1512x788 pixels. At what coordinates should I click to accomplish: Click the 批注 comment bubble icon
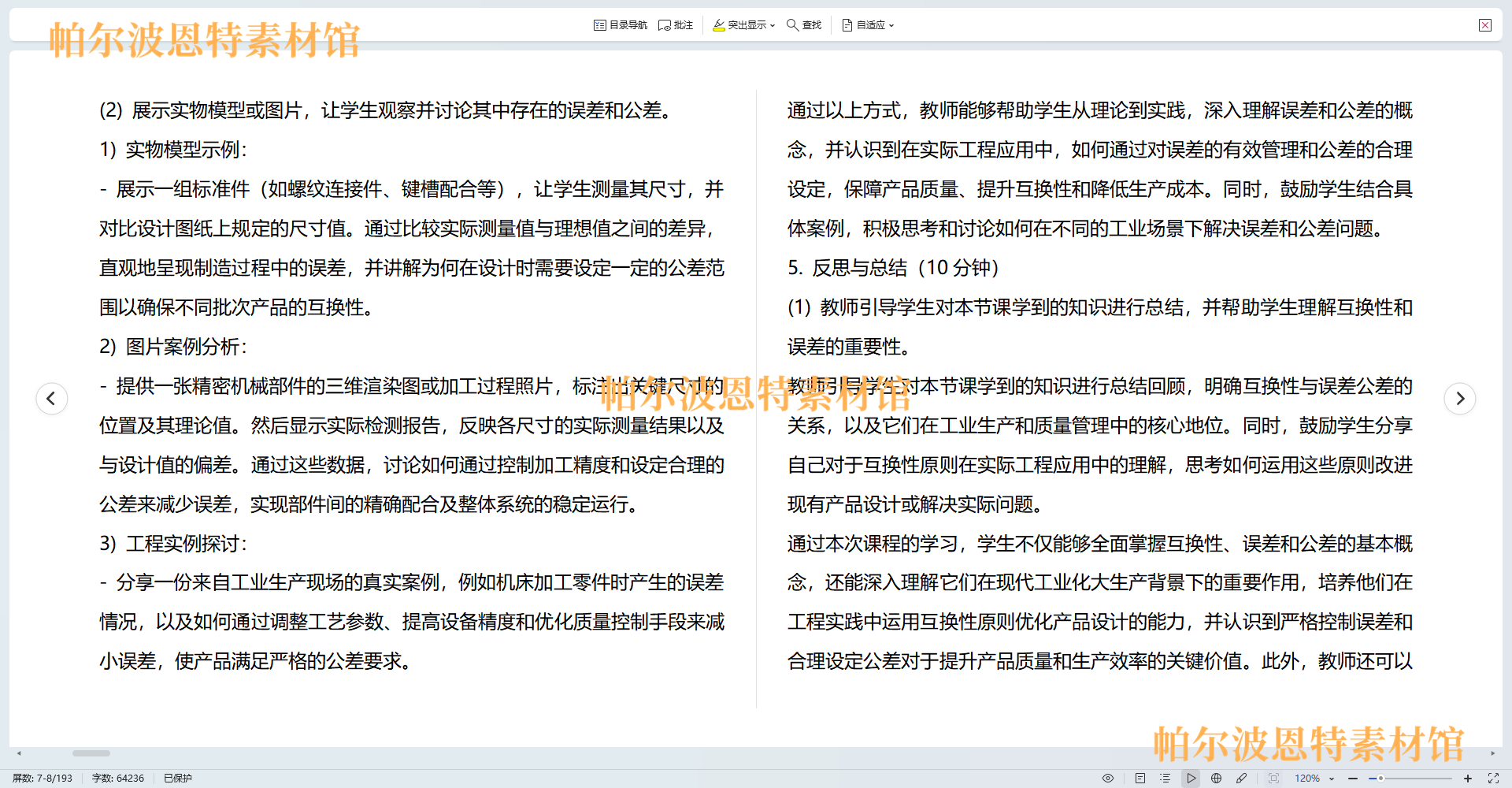665,25
